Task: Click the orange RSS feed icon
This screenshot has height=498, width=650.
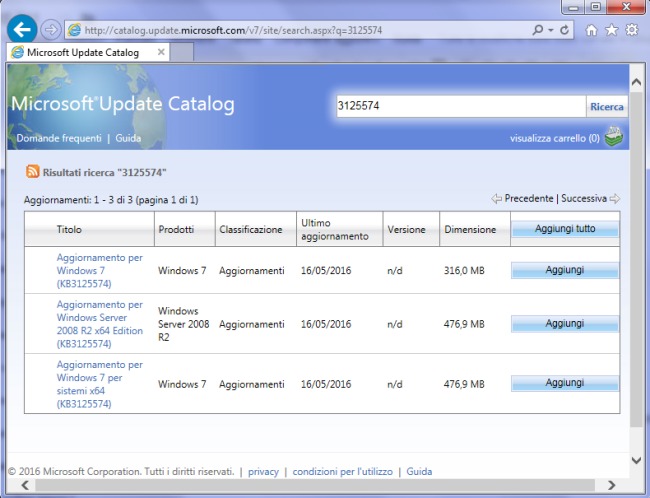Action: [33, 171]
